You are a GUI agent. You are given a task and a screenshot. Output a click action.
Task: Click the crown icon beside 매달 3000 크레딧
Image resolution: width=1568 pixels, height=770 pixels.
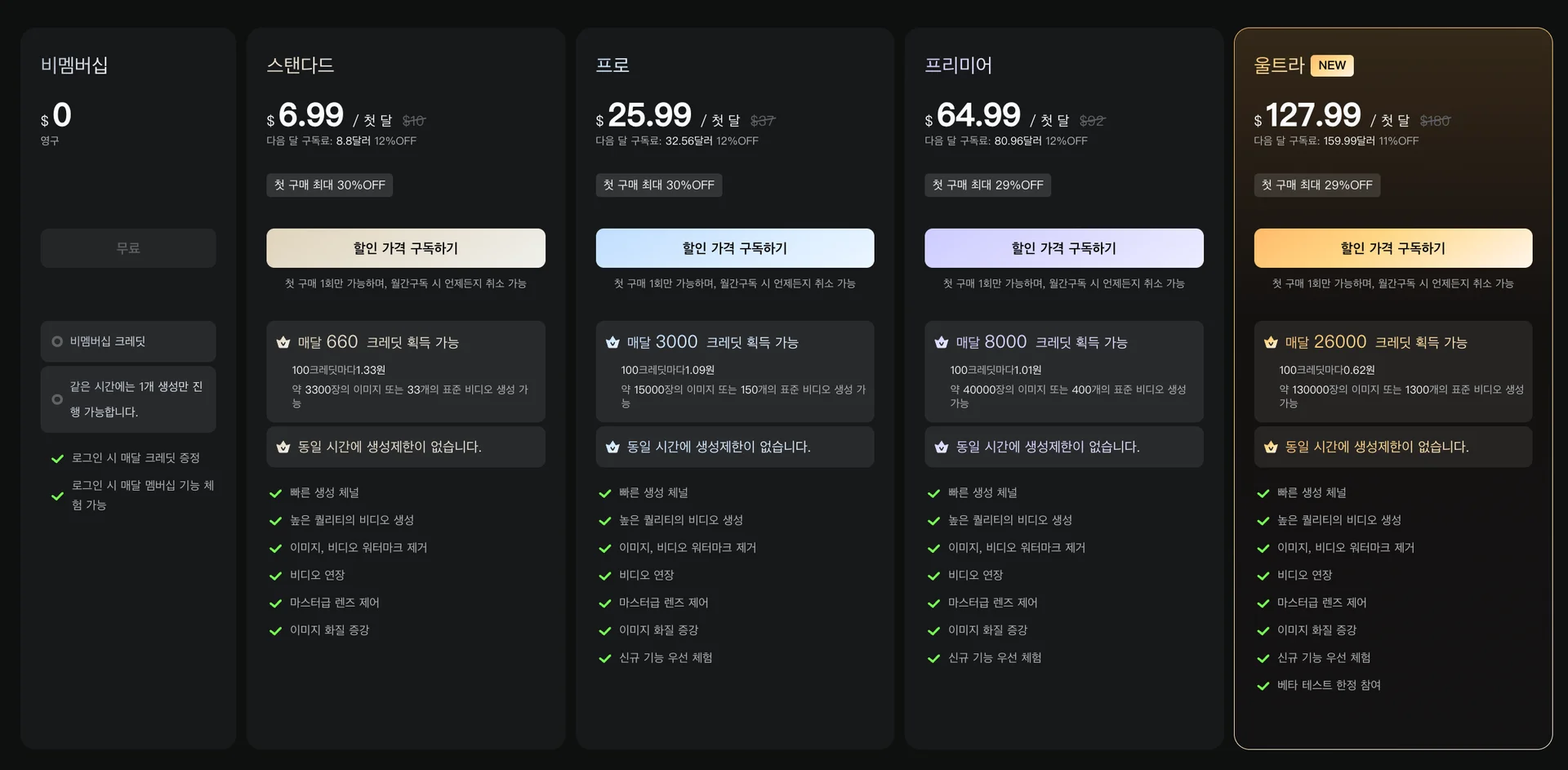point(612,342)
